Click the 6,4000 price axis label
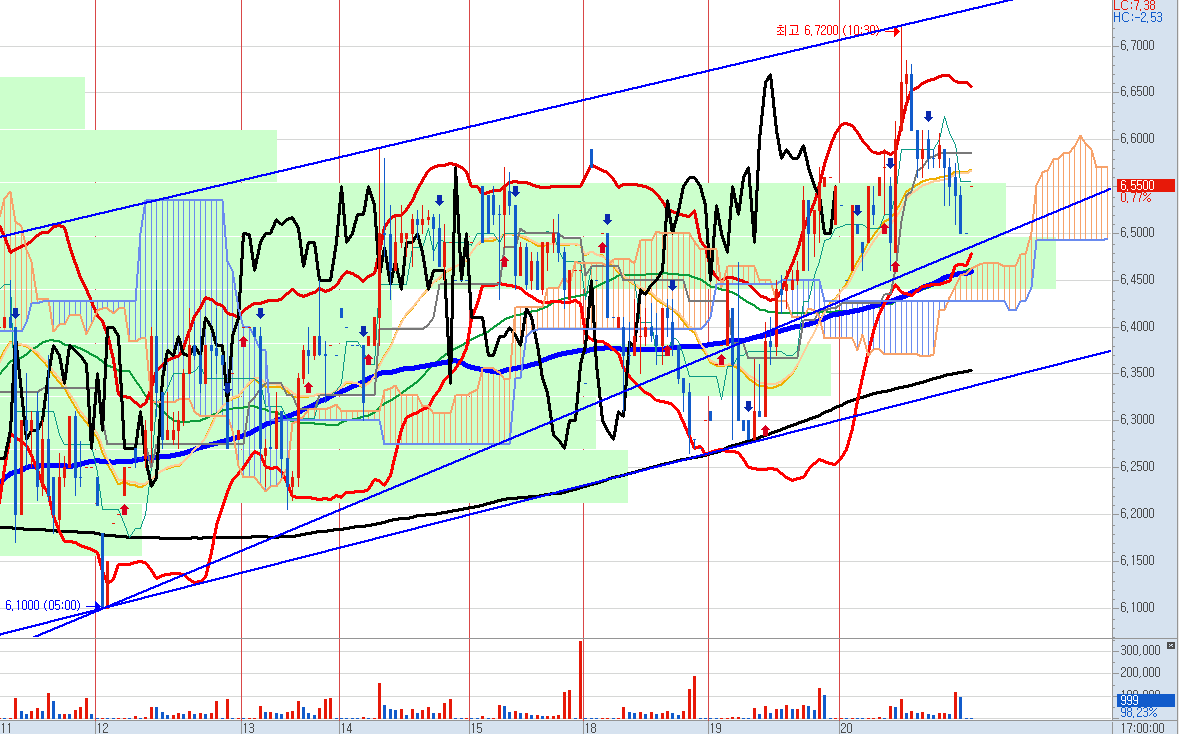Image resolution: width=1179 pixels, height=734 pixels. [1137, 326]
